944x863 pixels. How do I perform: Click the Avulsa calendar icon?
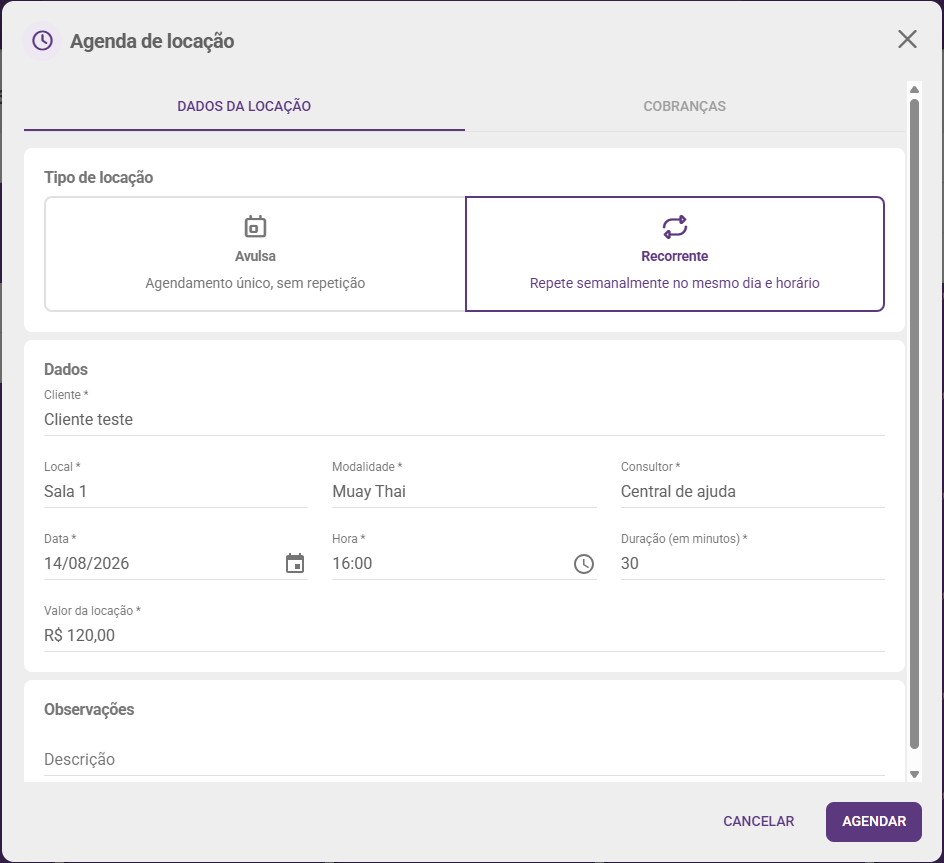255,226
